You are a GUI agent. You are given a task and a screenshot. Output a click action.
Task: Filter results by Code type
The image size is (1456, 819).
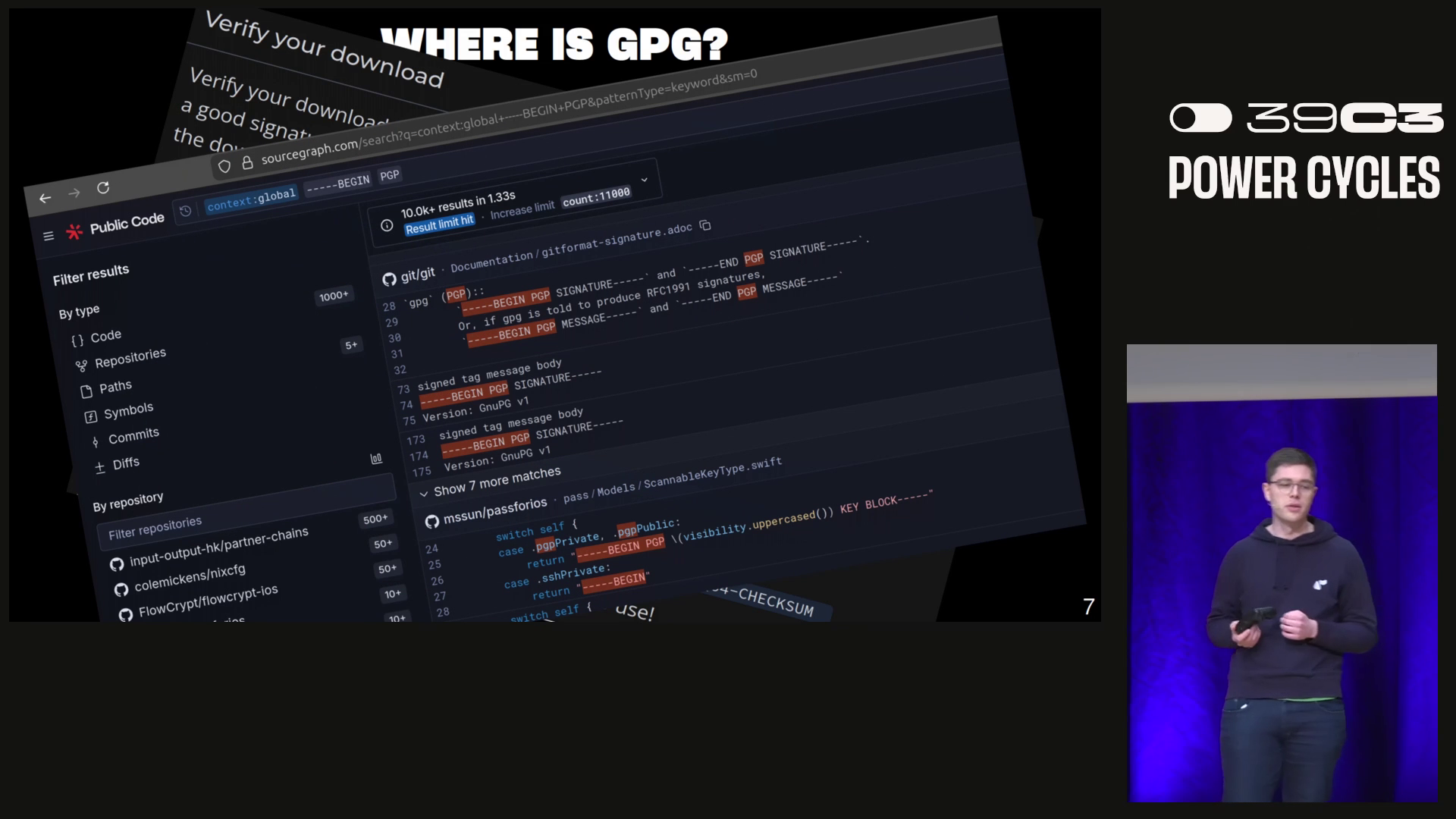click(105, 336)
